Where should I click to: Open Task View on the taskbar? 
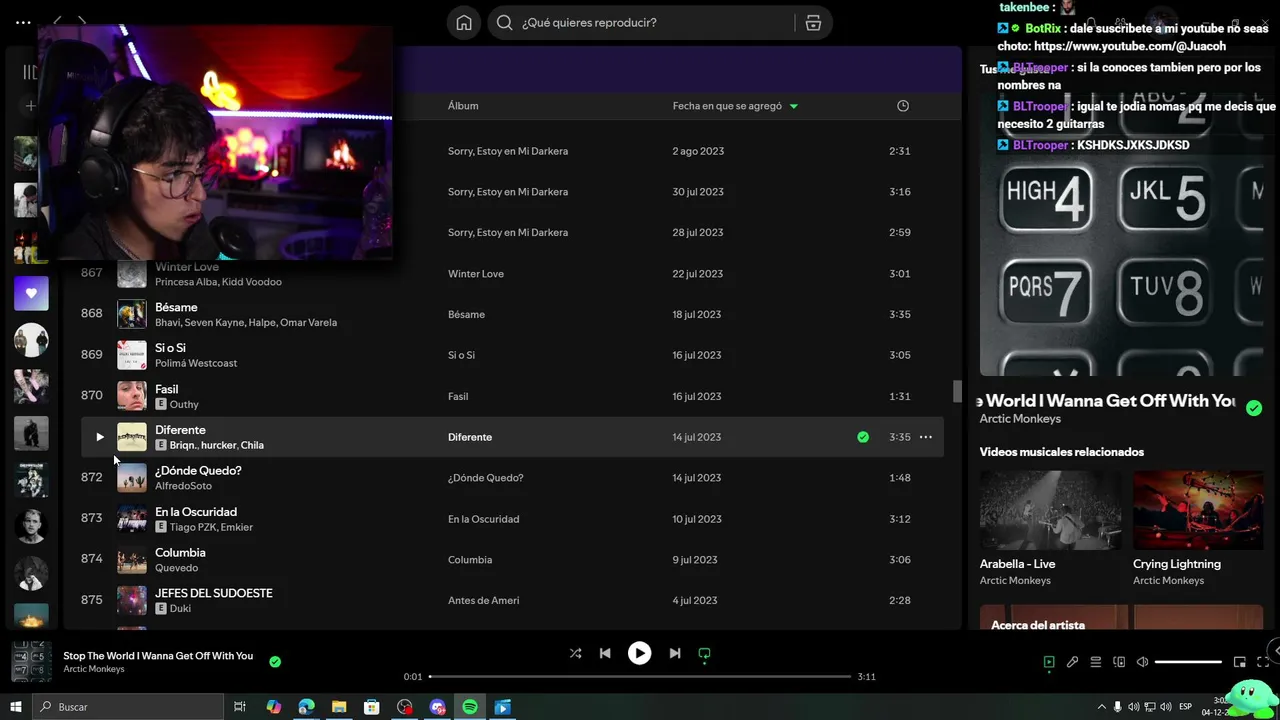coord(240,707)
